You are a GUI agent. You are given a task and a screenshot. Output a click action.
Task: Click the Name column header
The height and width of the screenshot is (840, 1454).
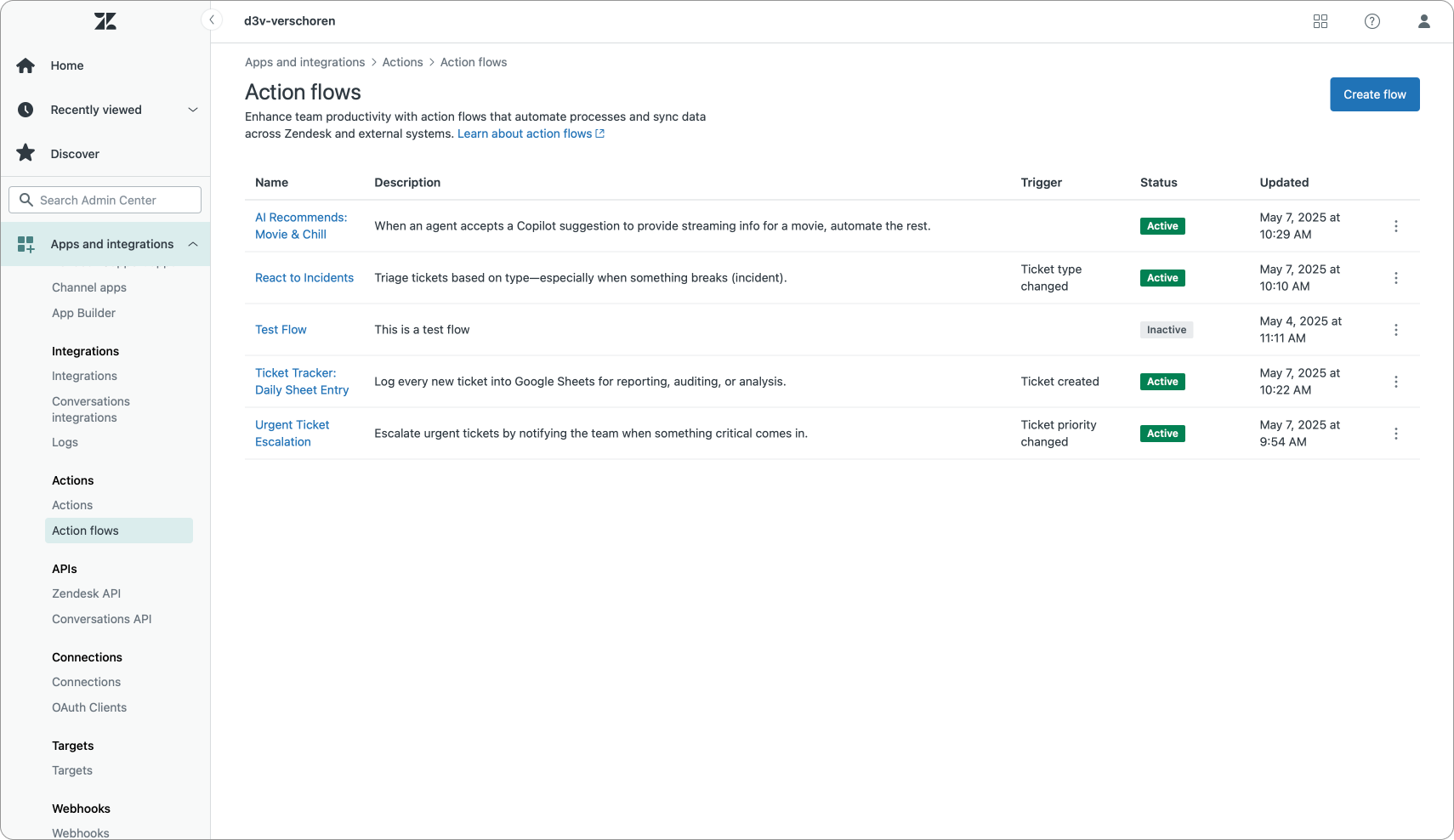coord(271,183)
